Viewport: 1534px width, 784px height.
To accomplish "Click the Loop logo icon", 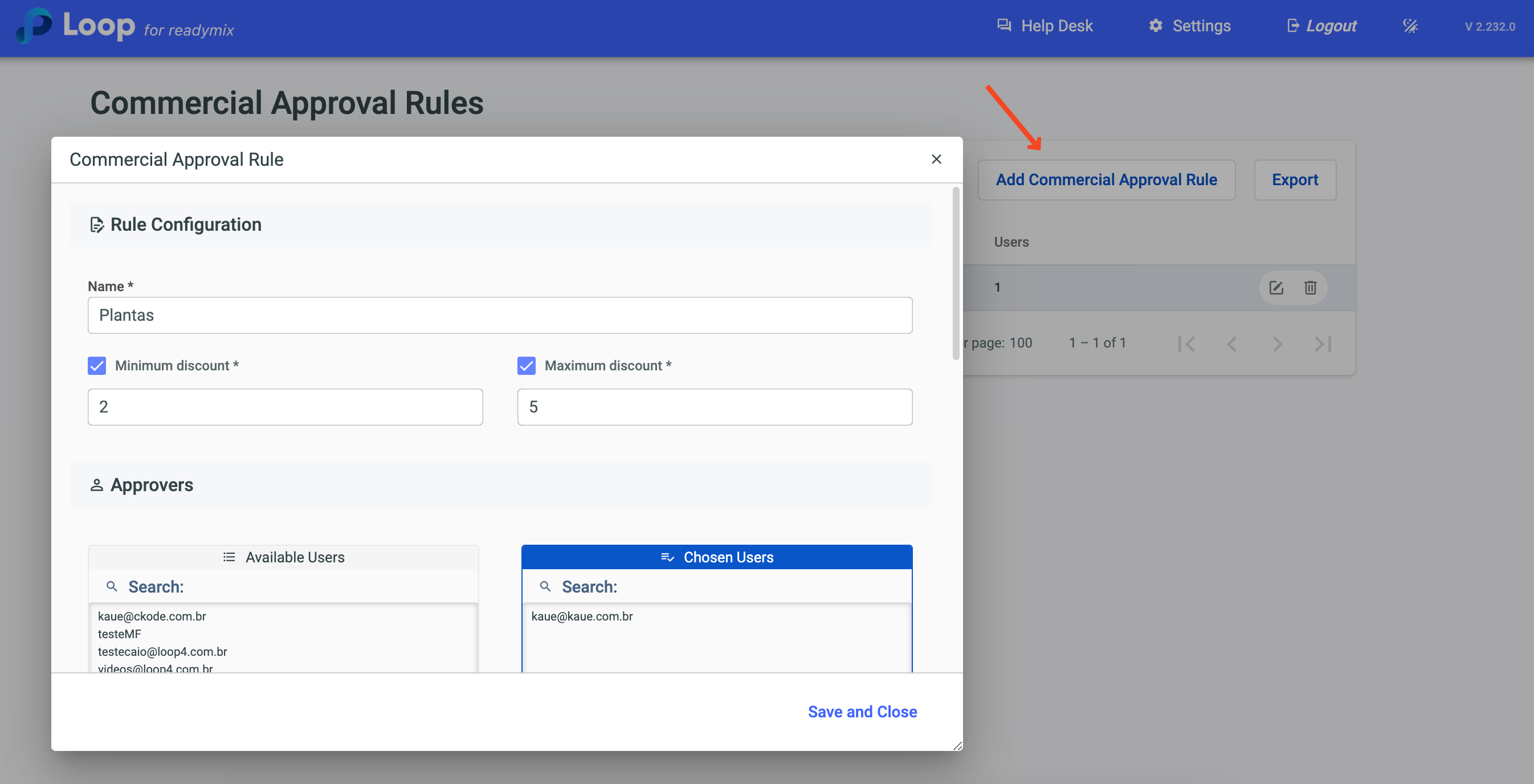I will pos(34,26).
